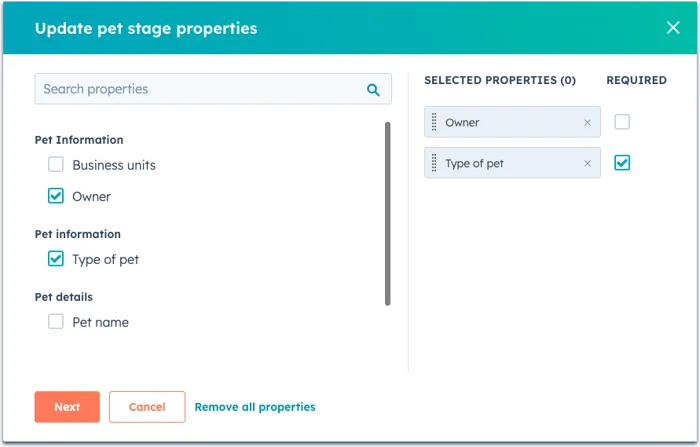Uncheck the Owner property checkbox
This screenshot has height=447, width=700.
click(x=56, y=196)
